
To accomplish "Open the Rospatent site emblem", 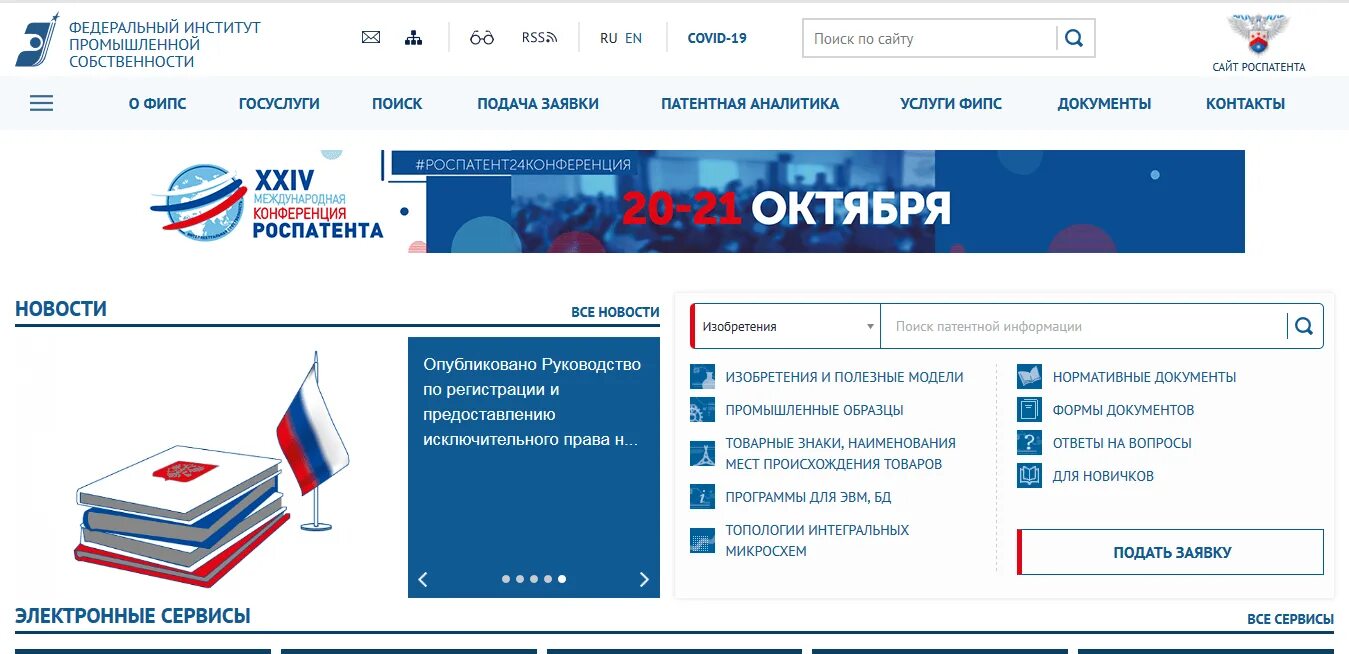I will (1259, 33).
